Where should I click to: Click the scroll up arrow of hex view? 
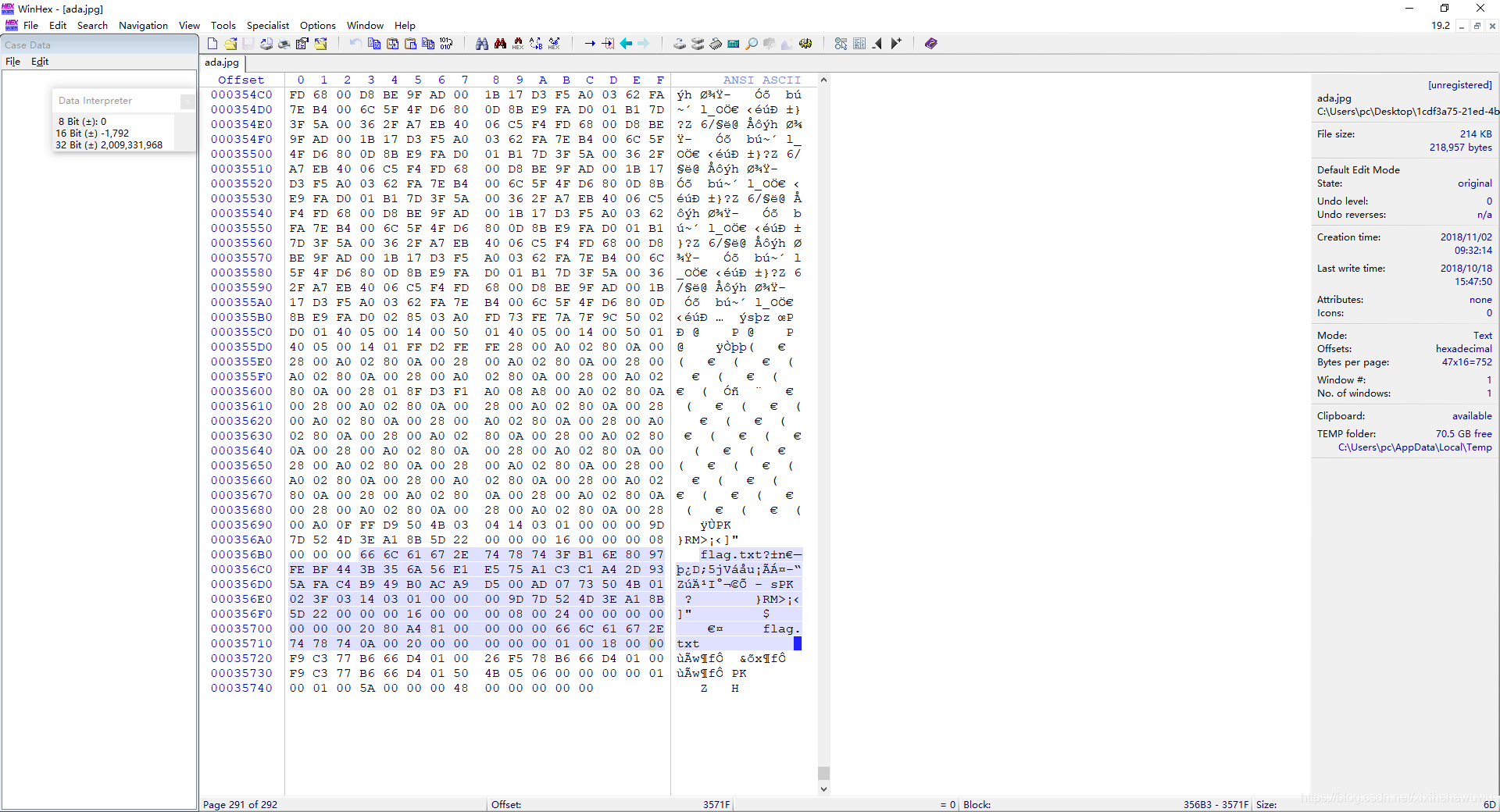click(x=823, y=80)
